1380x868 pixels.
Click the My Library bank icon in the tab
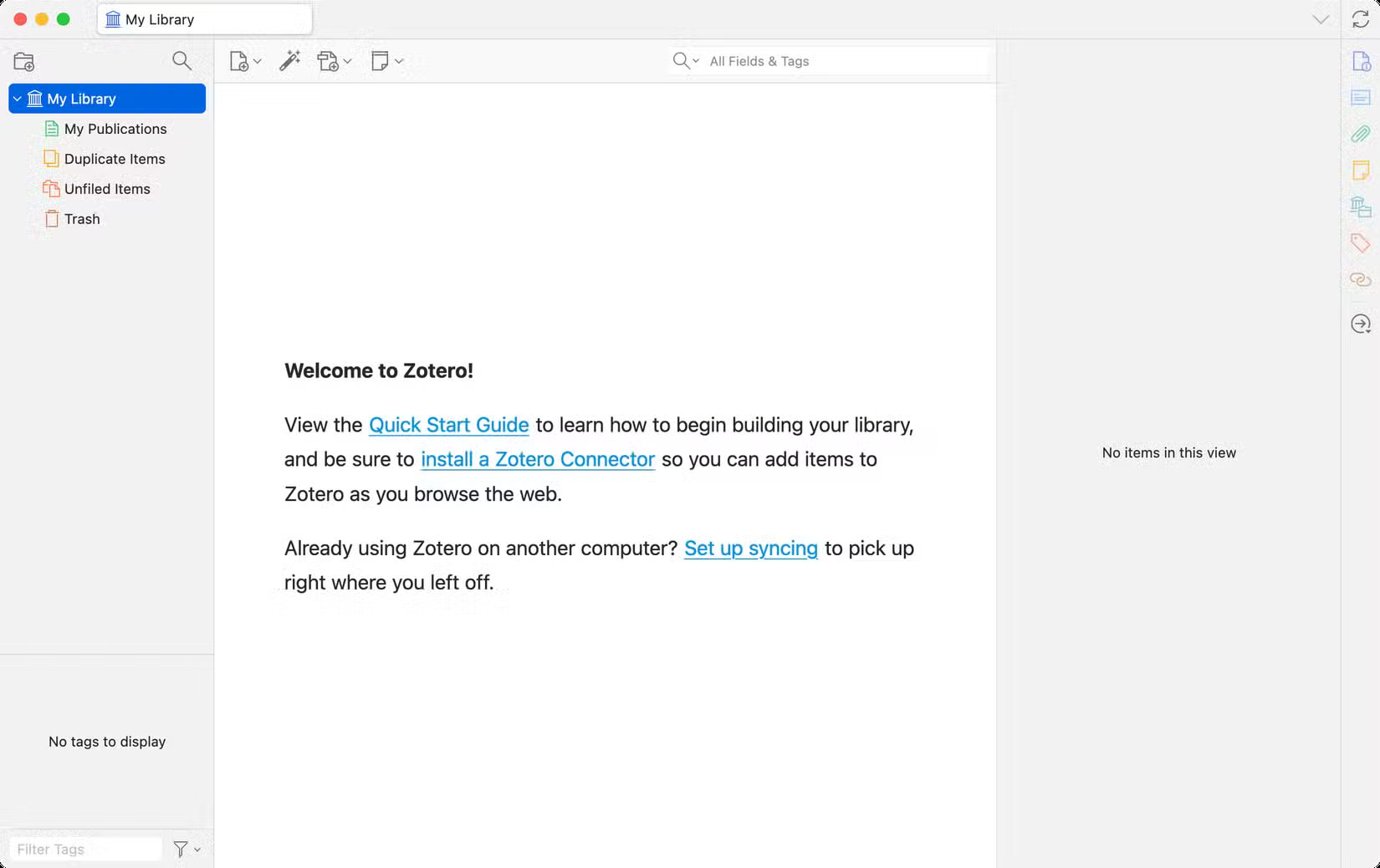(x=113, y=19)
